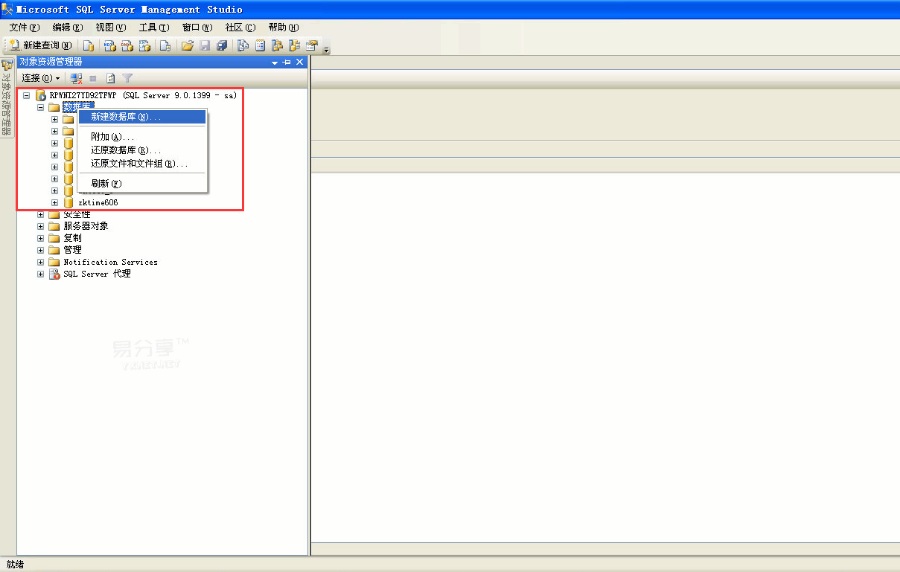
Task: Expand the 复制 folder
Action: click(x=40, y=238)
